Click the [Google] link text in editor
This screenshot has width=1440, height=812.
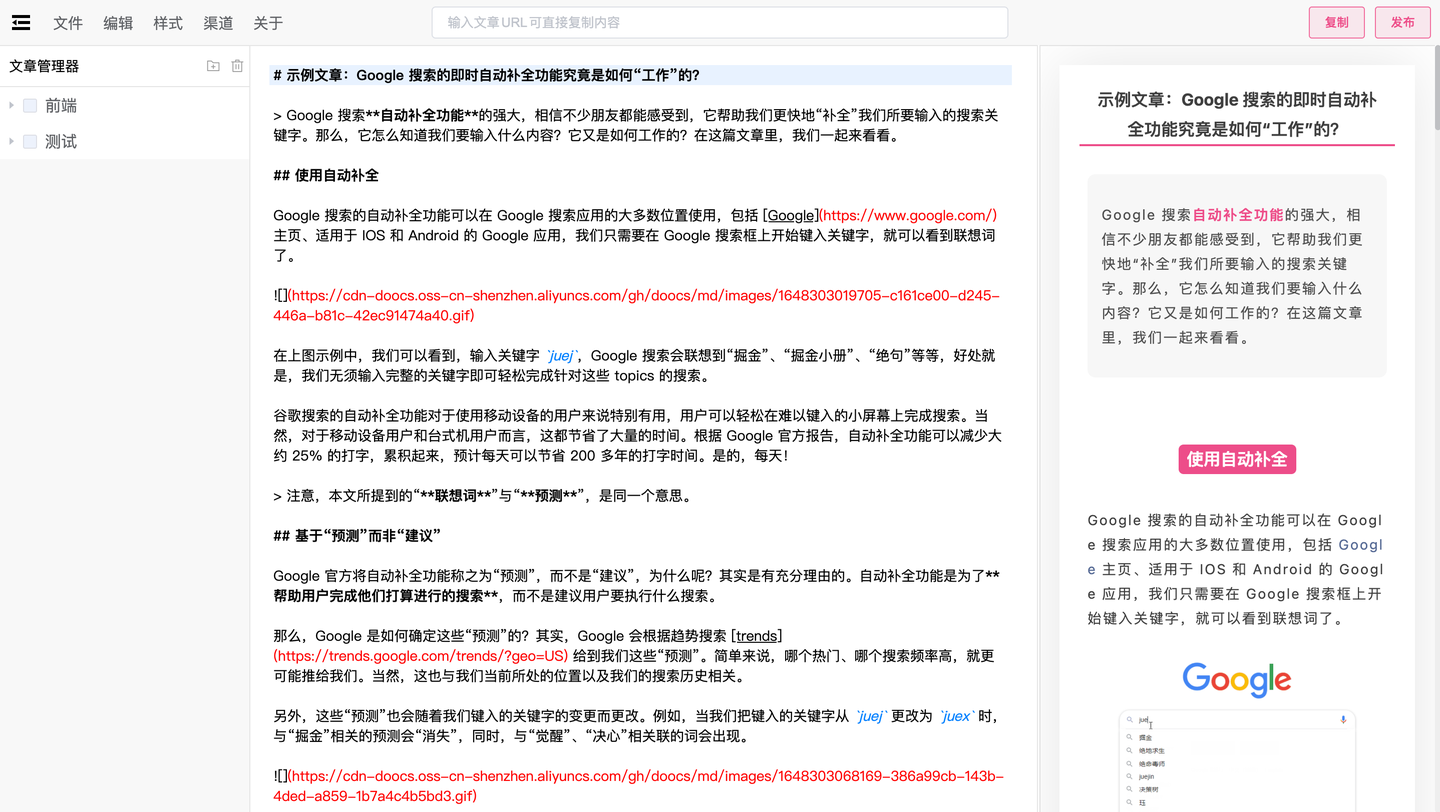tap(790, 215)
